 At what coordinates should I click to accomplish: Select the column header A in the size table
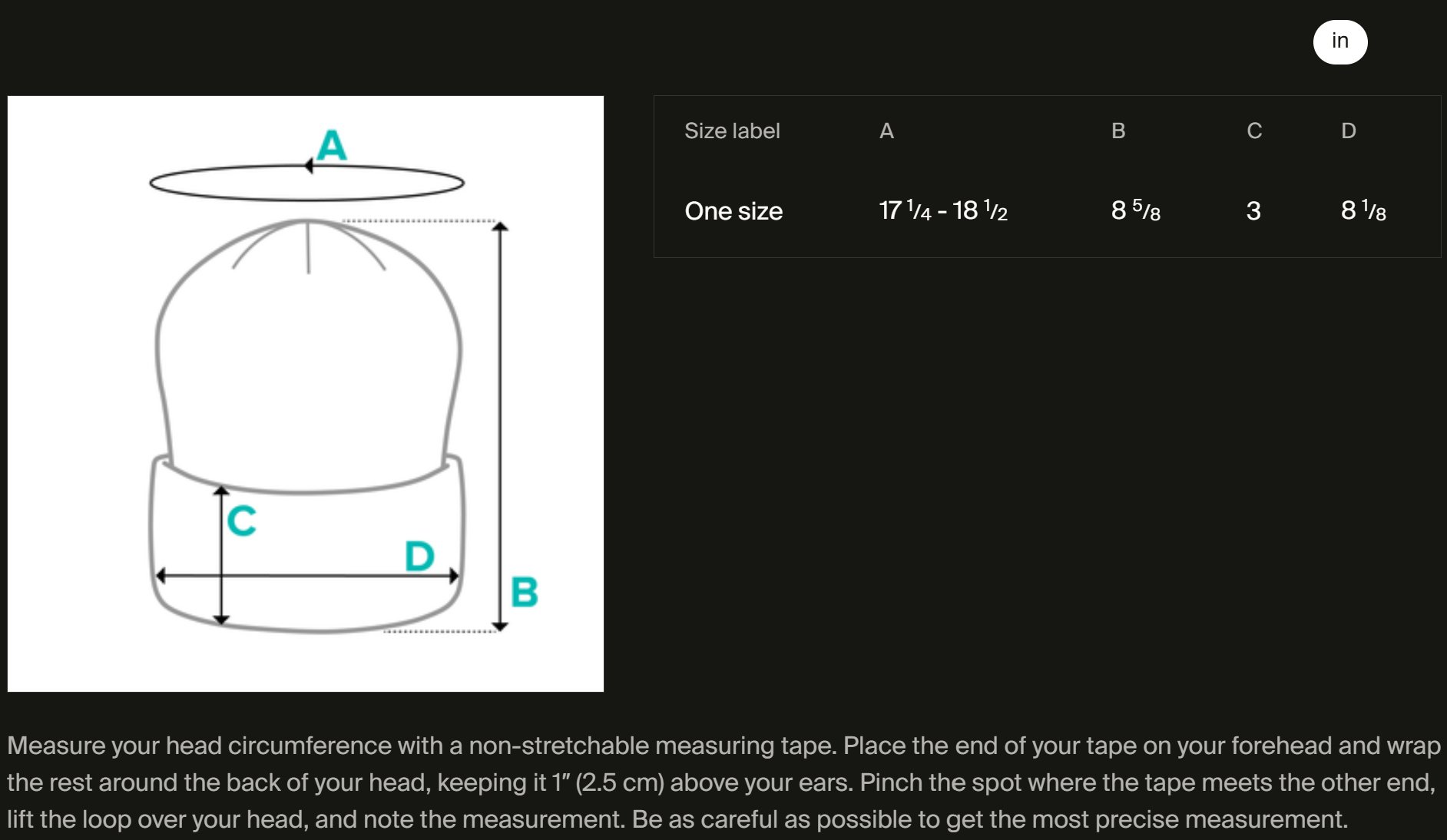point(886,131)
